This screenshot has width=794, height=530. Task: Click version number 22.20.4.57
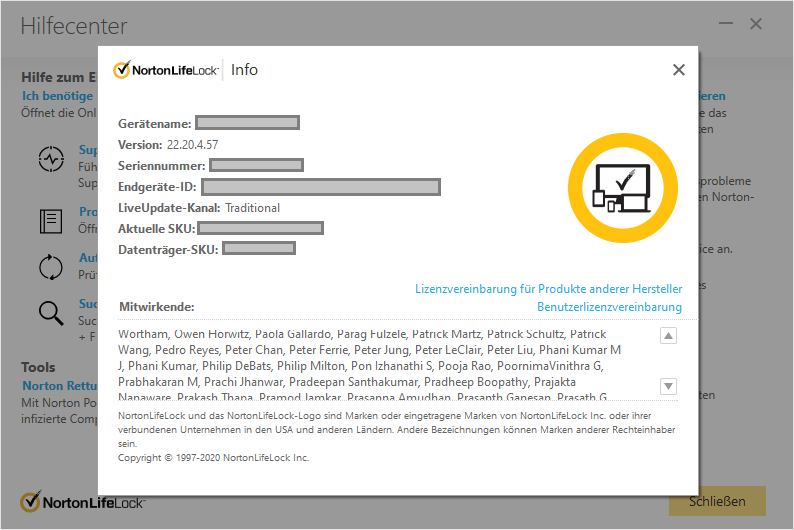pos(192,145)
